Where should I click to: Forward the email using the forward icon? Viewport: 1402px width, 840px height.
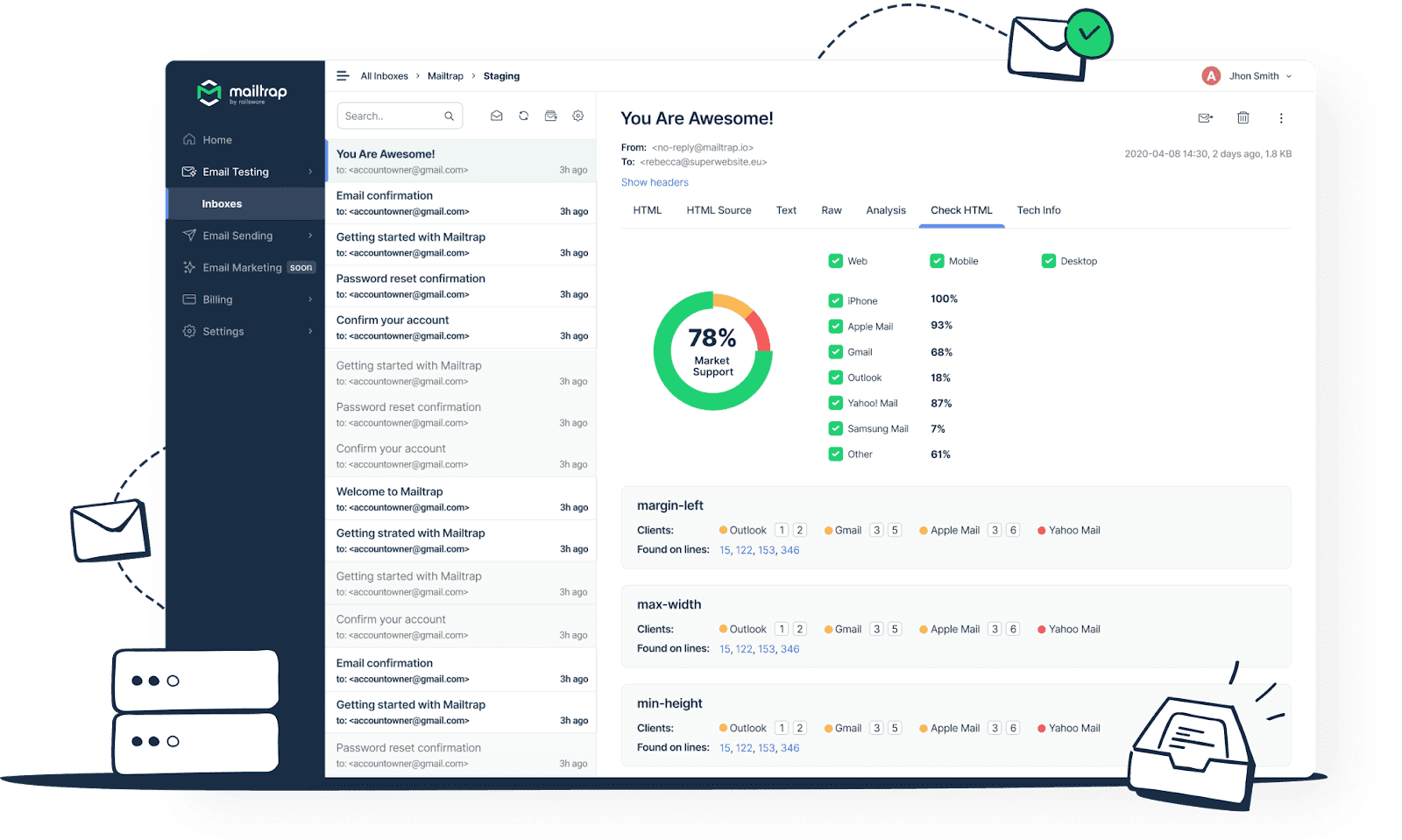coord(1205,117)
